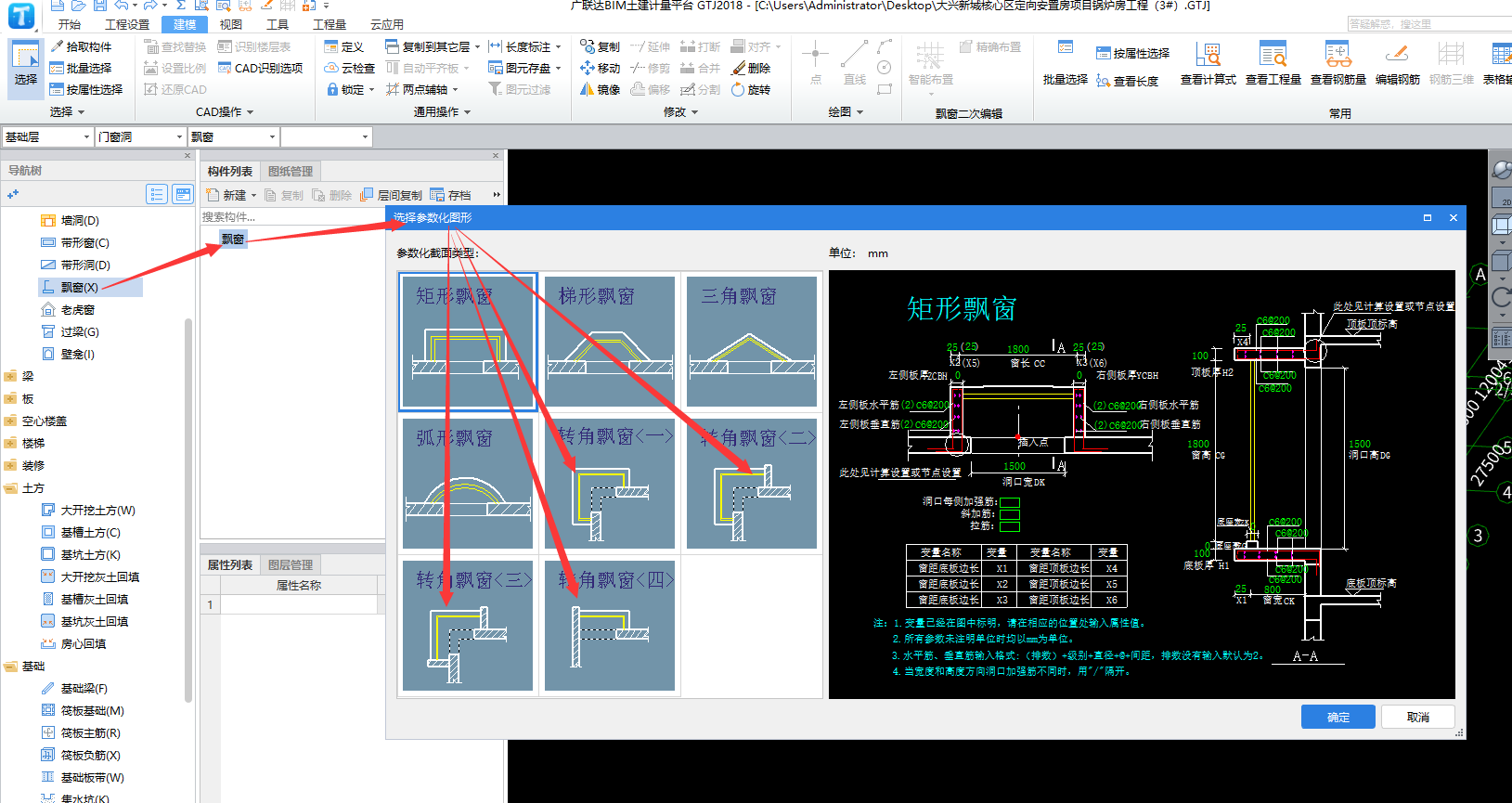1512x803 pixels.
Task: Expand the 复制到其它层 dropdown
Action: click(x=477, y=46)
